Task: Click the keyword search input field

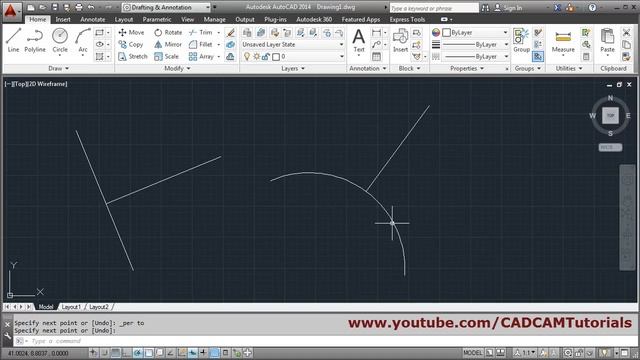Action: coord(434,8)
